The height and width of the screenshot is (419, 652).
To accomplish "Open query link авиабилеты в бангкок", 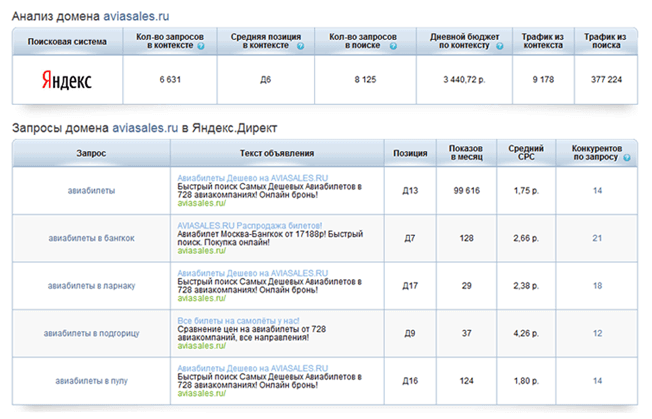I will click(91, 238).
